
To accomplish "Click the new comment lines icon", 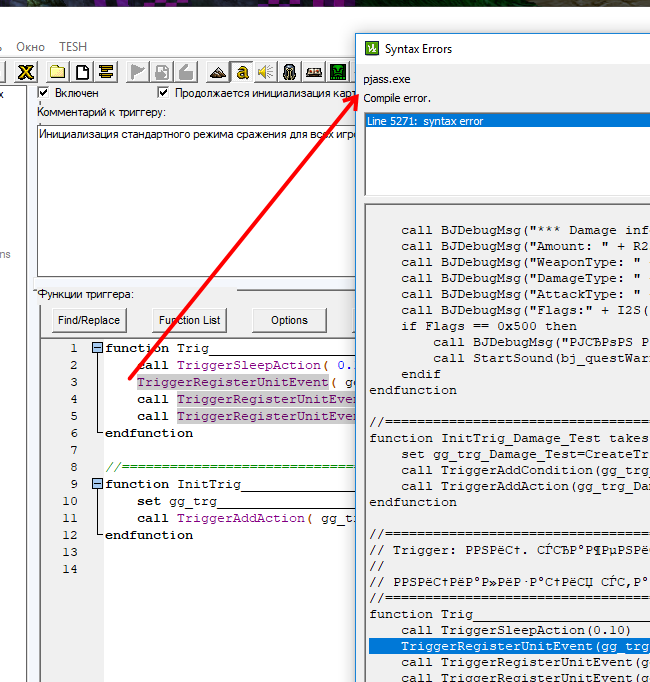I will pyautogui.click(x=106, y=72).
